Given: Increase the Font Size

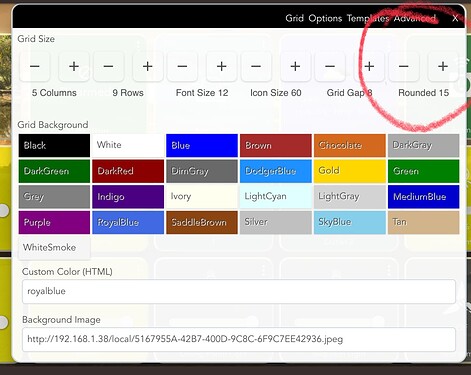Looking at the screenshot, I should click(222, 66).
